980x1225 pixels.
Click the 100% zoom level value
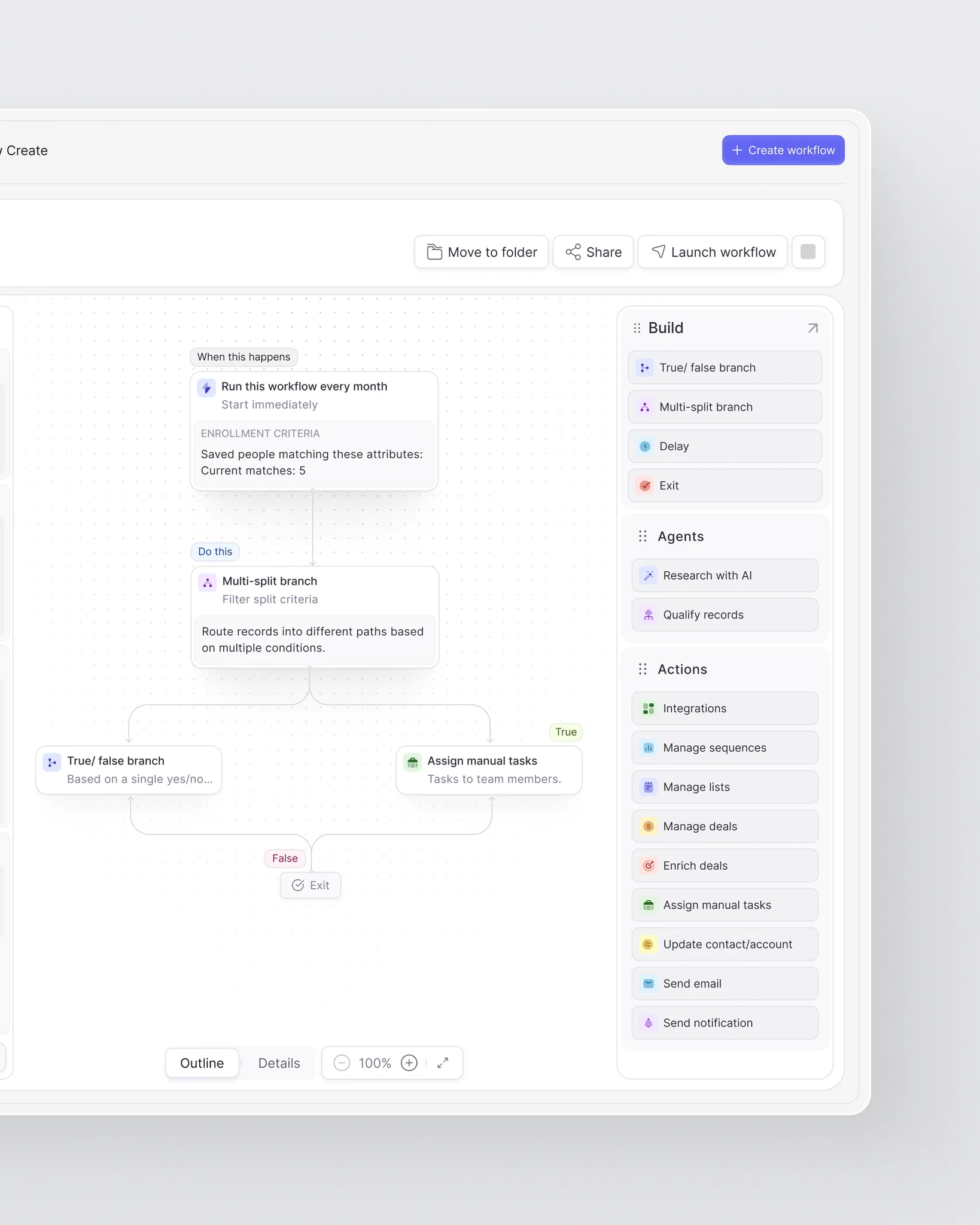click(x=375, y=1063)
